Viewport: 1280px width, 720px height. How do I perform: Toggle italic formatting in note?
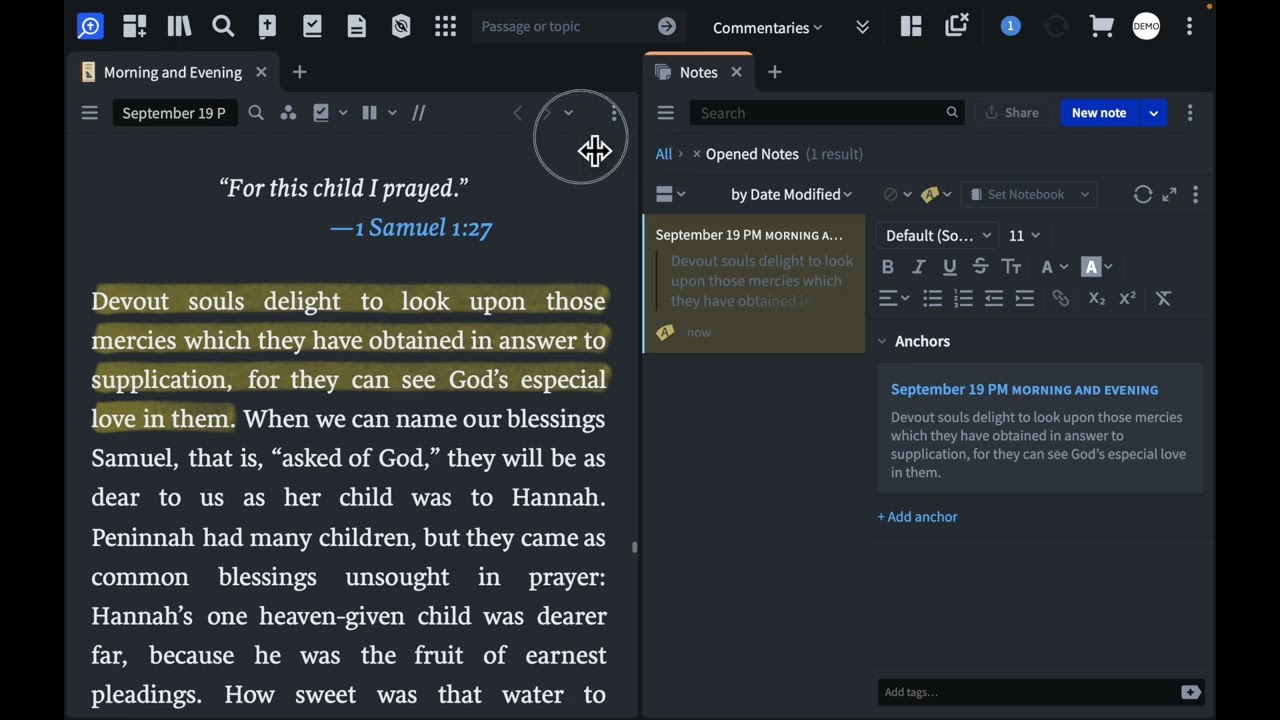pyautogui.click(x=918, y=267)
